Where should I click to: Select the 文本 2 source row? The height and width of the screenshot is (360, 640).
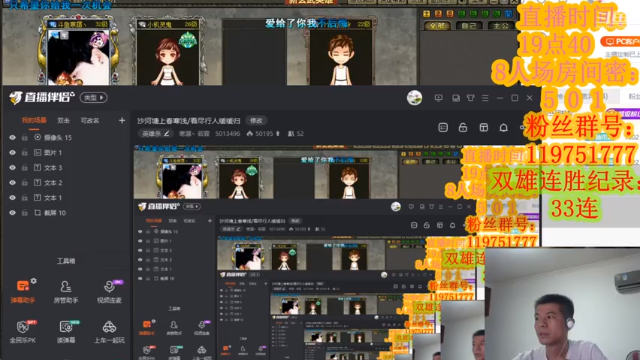point(65,182)
